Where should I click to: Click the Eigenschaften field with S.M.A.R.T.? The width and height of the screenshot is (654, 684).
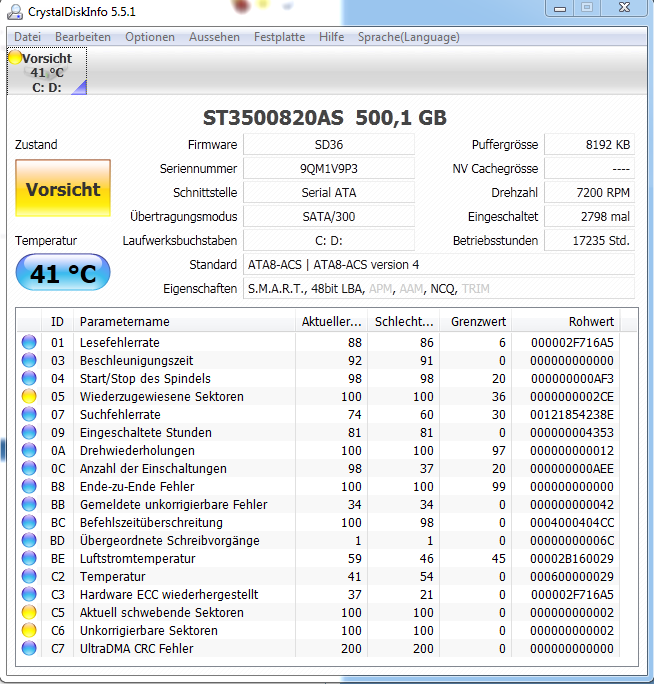(438, 288)
